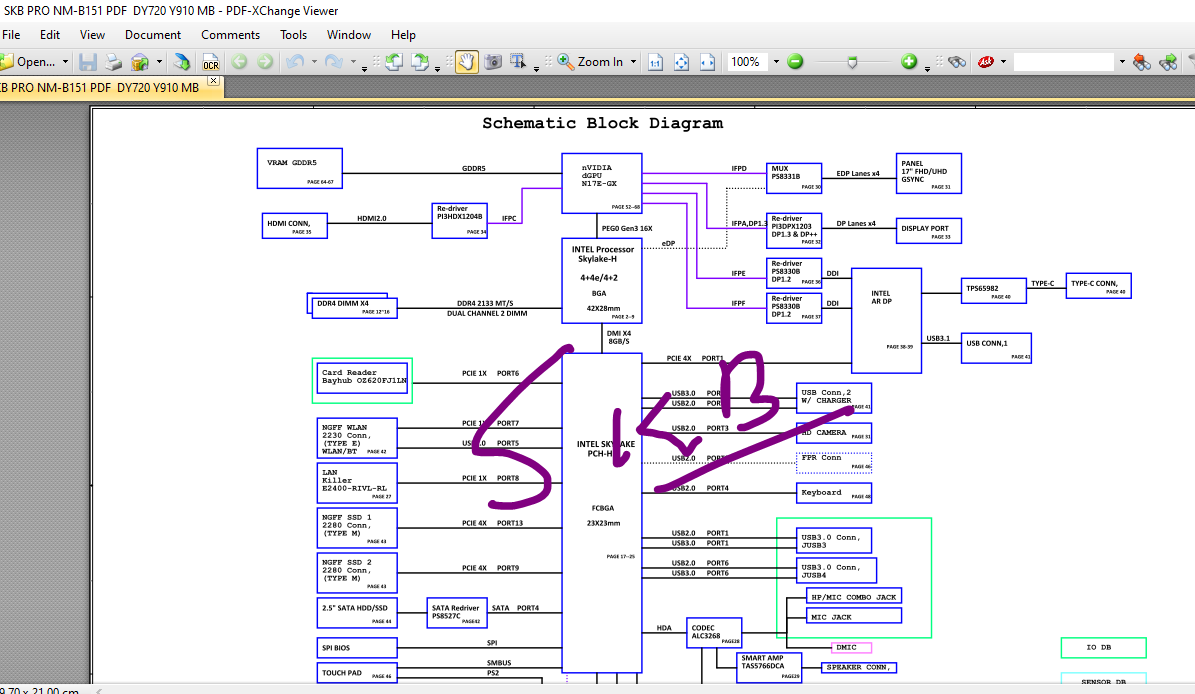Run OCR on the document
This screenshot has height=694, width=1195.
tap(211, 62)
